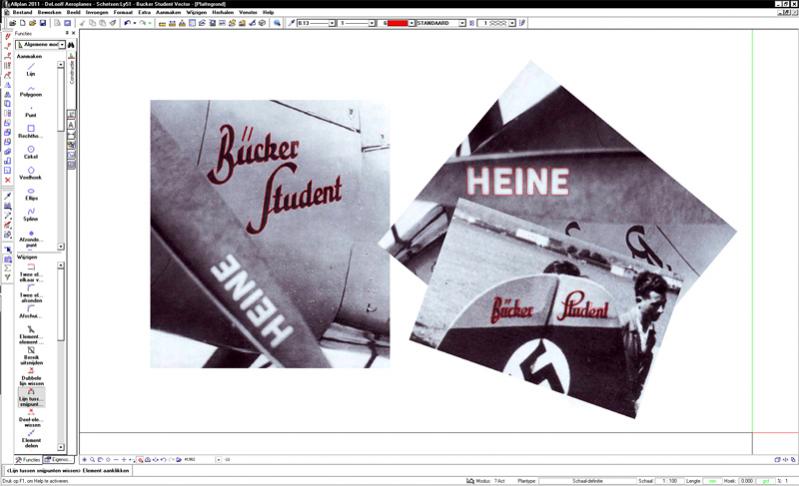Viewport: 799px width, 486px height.
Task: Pick the Afschuinen (chamfer) tool
Action: (x=31, y=312)
